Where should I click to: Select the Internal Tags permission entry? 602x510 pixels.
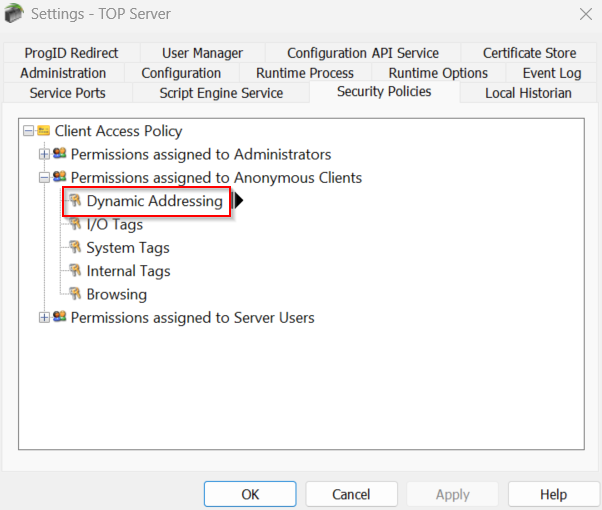pos(128,271)
